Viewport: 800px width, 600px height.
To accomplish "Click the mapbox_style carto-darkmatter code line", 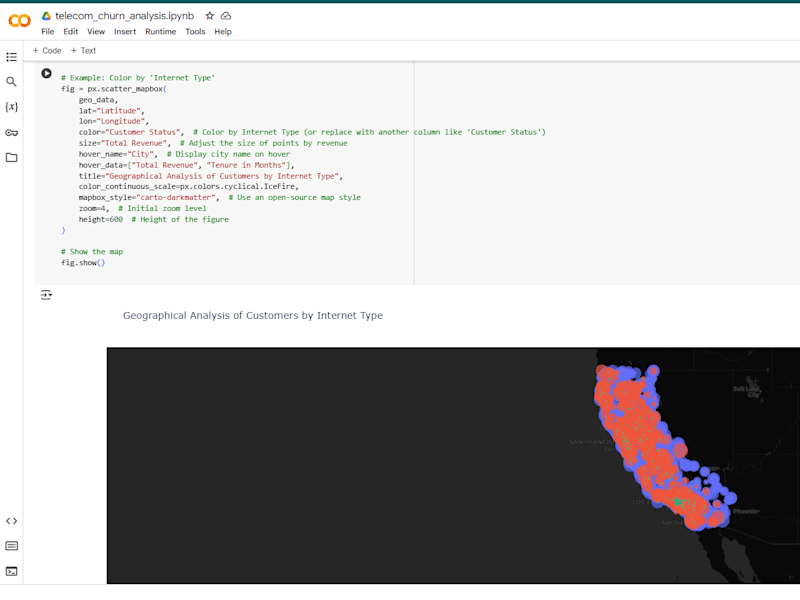I will pos(219,197).
